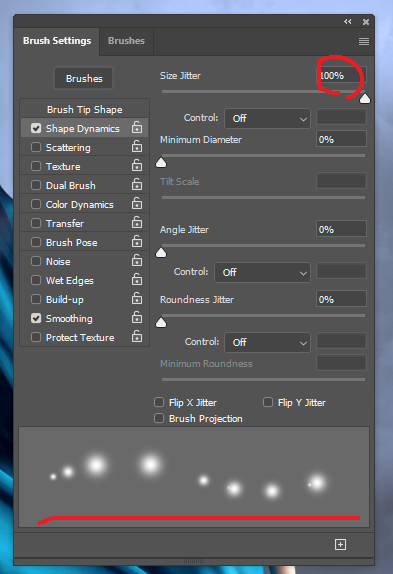Open the Angle Jitter Control dropdown
393x574 pixels.
pyautogui.click(x=262, y=272)
